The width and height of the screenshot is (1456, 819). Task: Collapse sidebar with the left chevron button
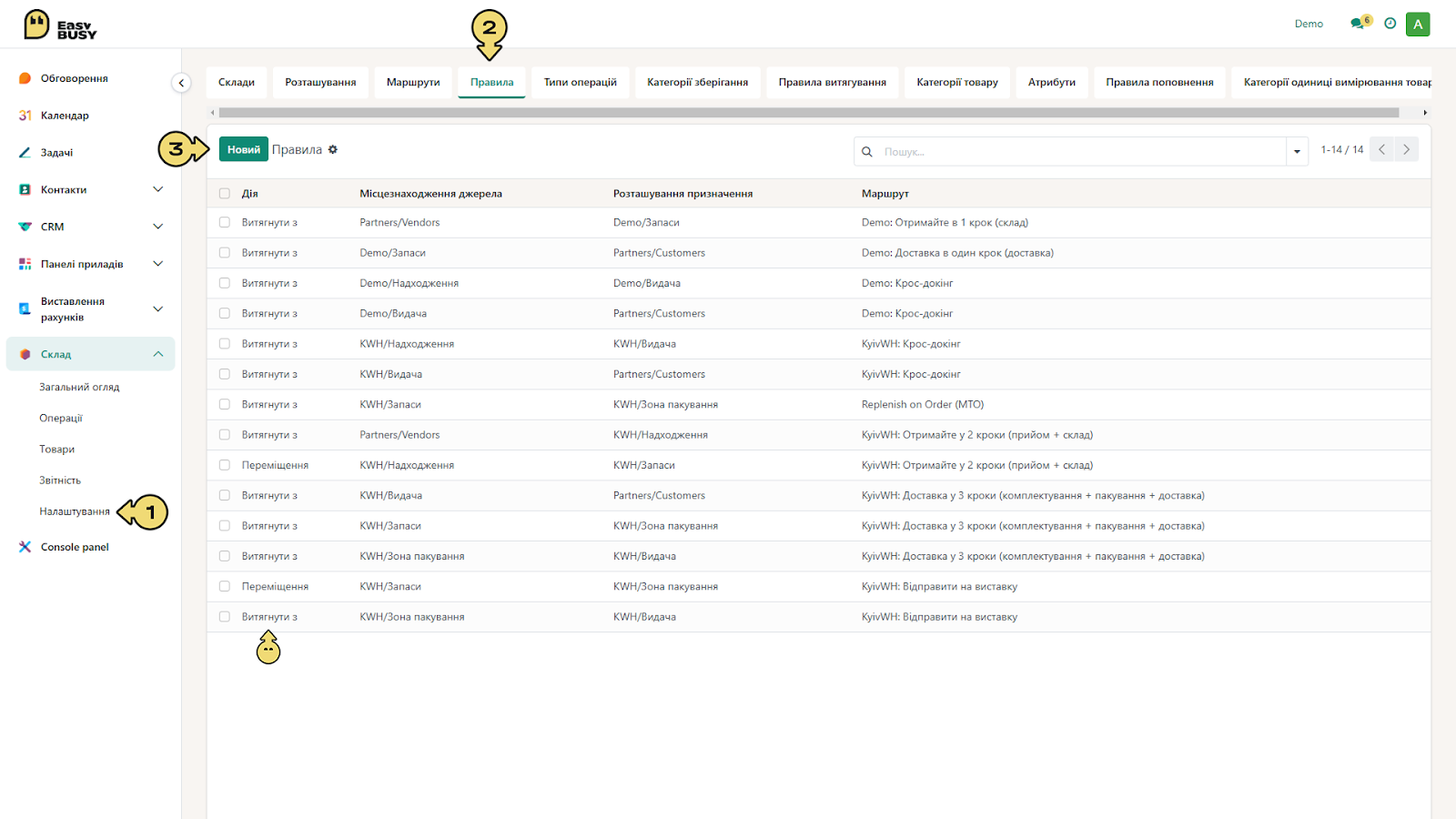point(181,83)
